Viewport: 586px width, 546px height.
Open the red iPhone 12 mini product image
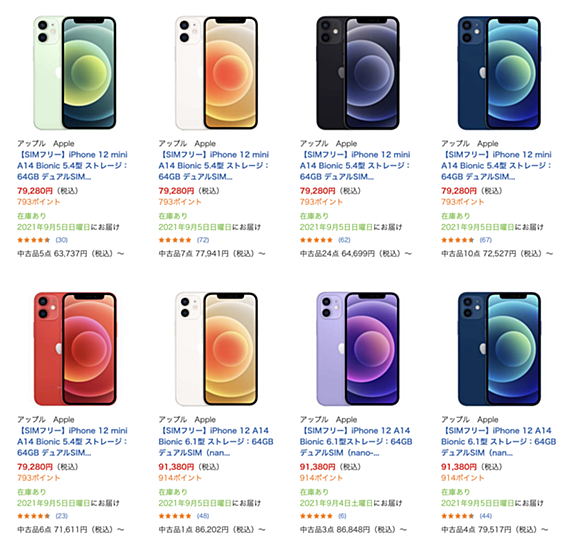(x=75, y=349)
